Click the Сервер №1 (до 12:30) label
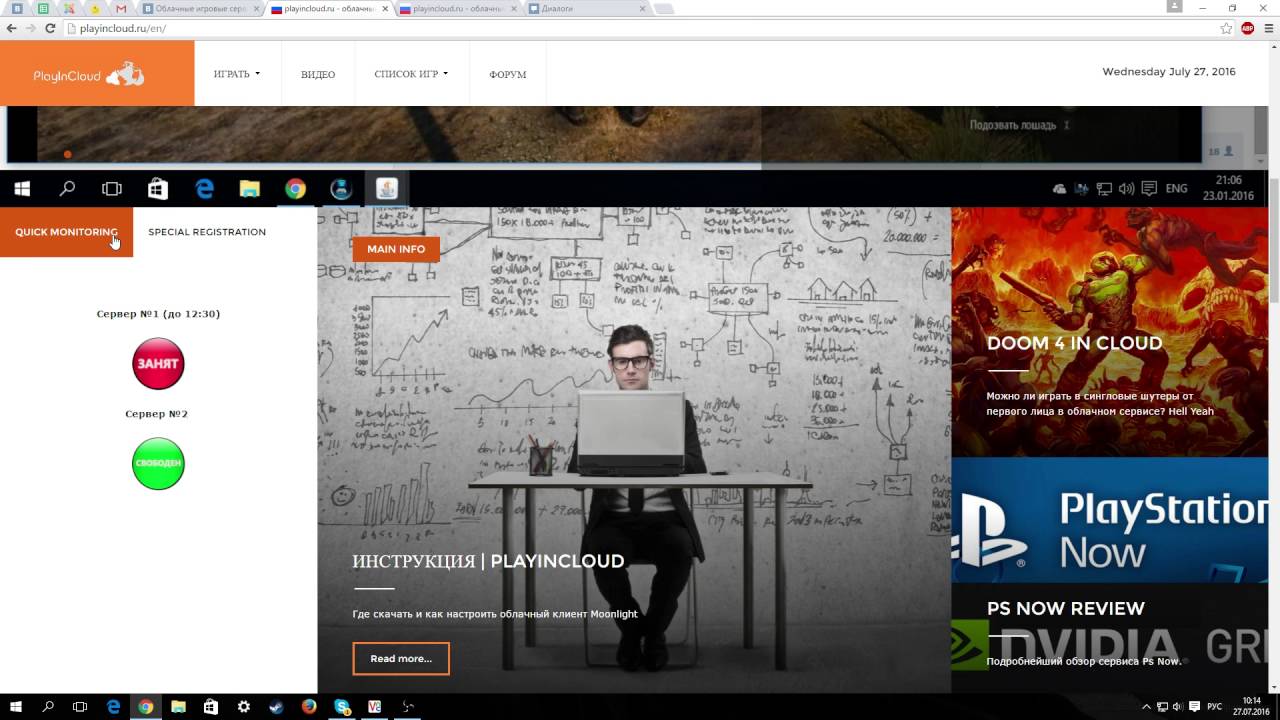 pyautogui.click(x=158, y=314)
